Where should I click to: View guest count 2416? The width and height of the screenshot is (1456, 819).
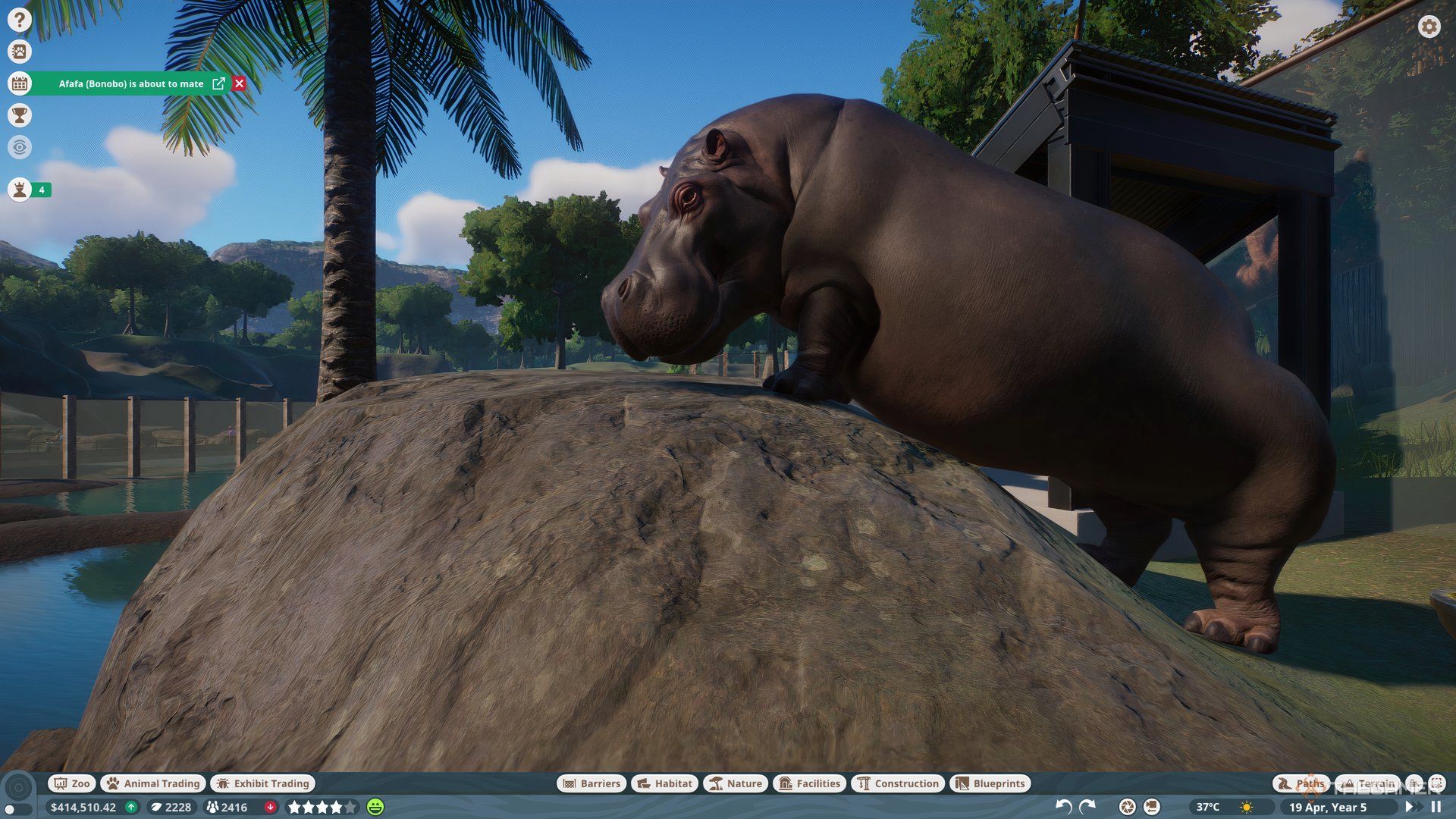227,807
